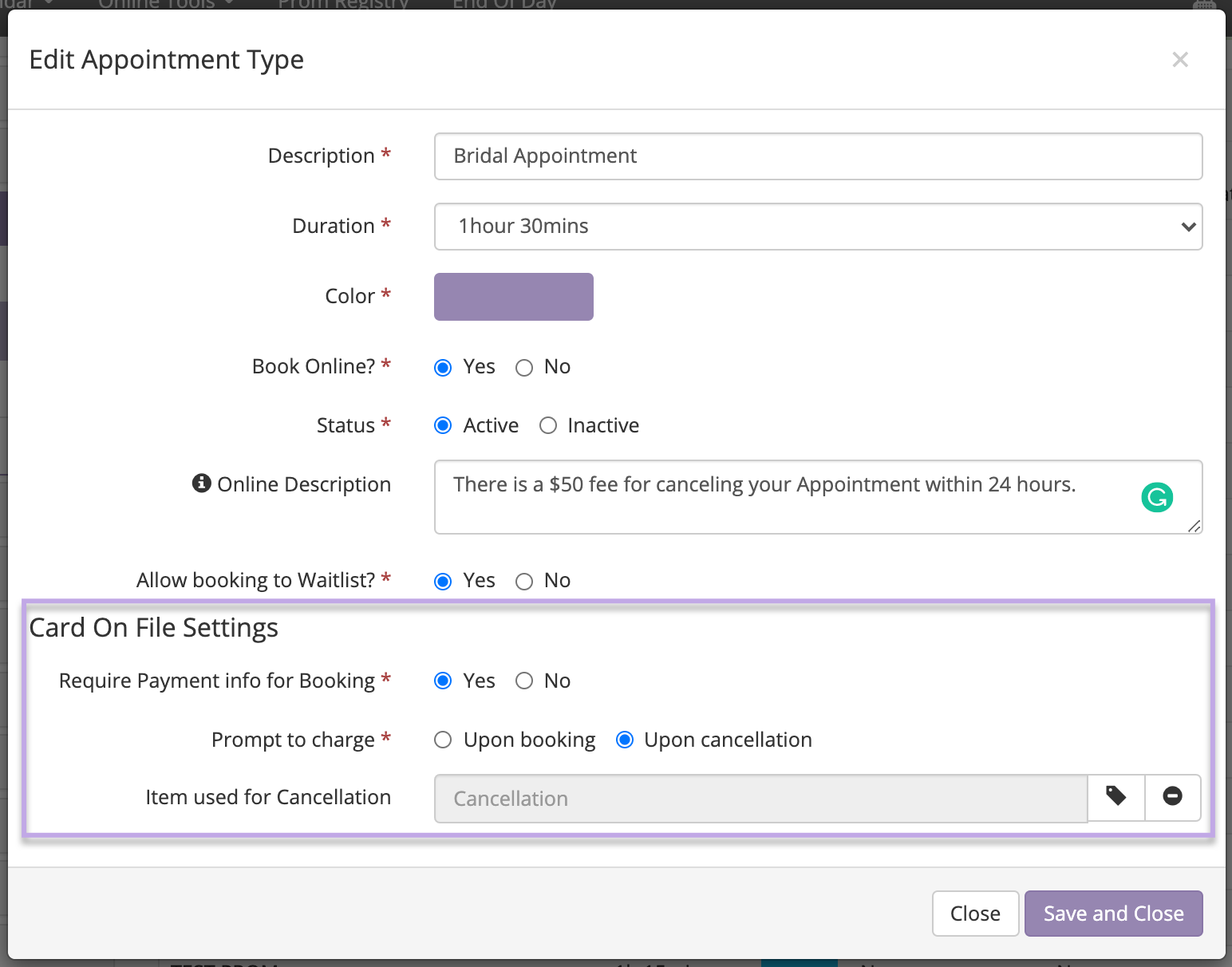1232x967 pixels.
Task: Click the remove (minus) icon for Cancellation item
Action: [1172, 797]
